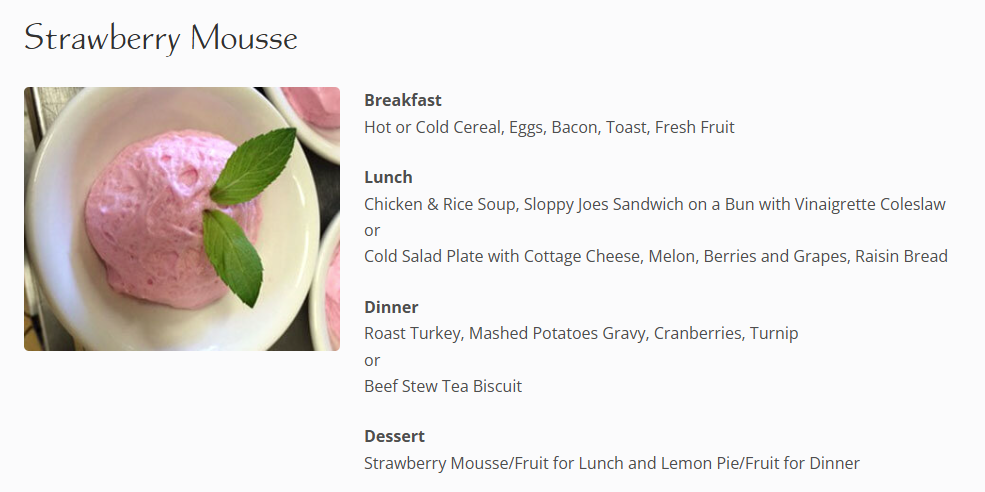
Task: Click the Lunch heading
Action: tap(388, 177)
